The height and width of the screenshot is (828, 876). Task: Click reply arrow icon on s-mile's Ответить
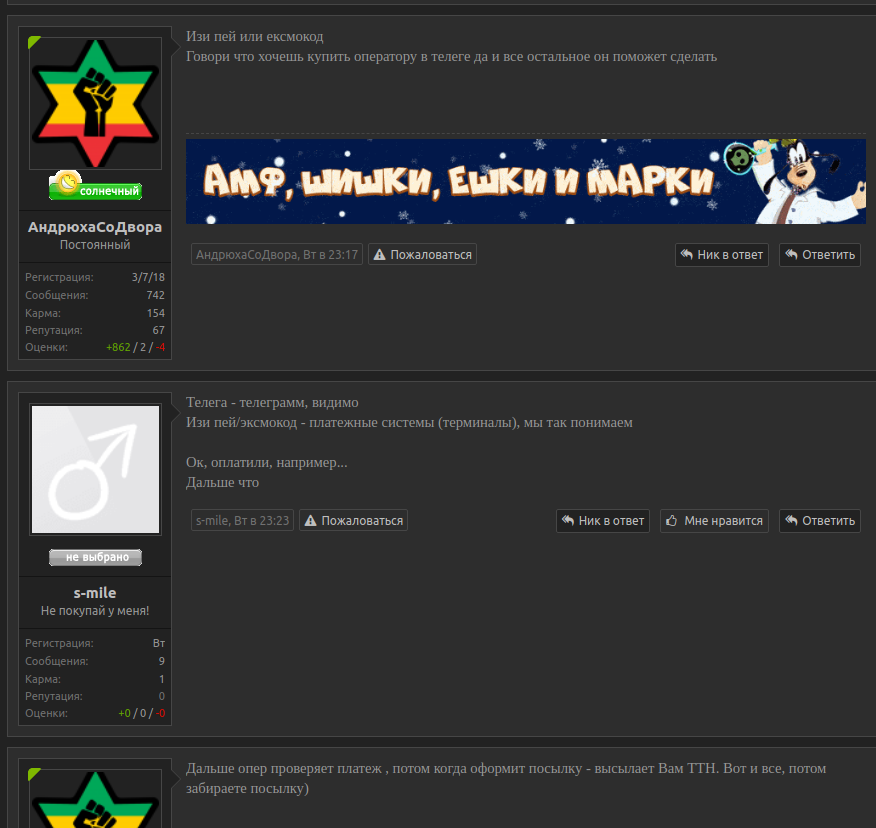click(791, 521)
